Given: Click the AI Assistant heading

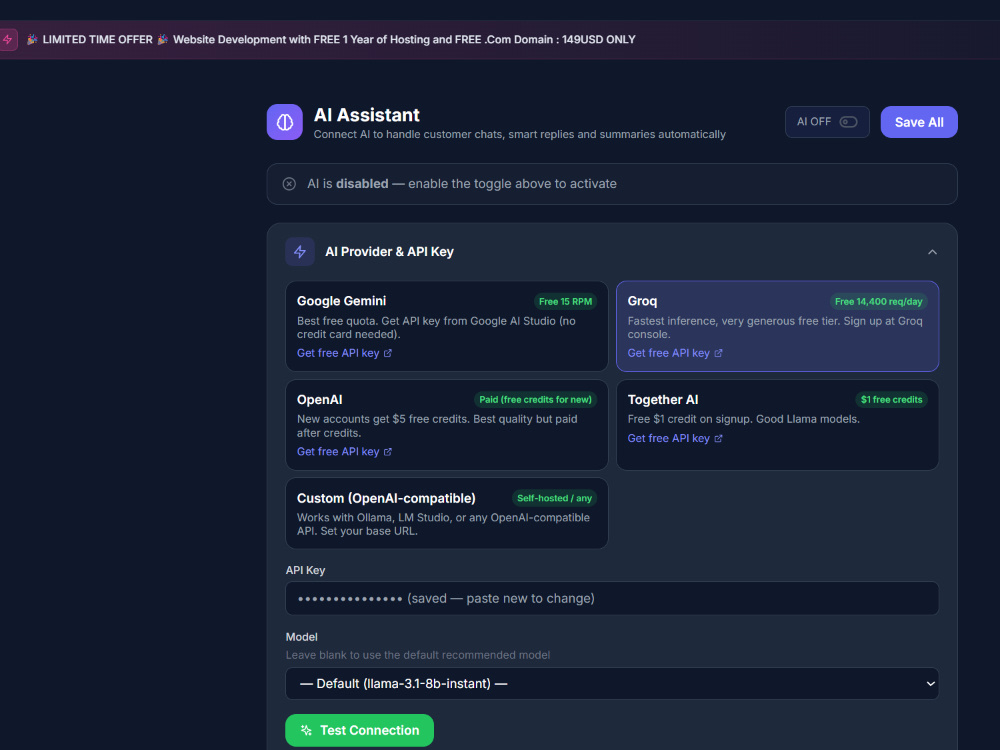Looking at the screenshot, I should (367, 115).
